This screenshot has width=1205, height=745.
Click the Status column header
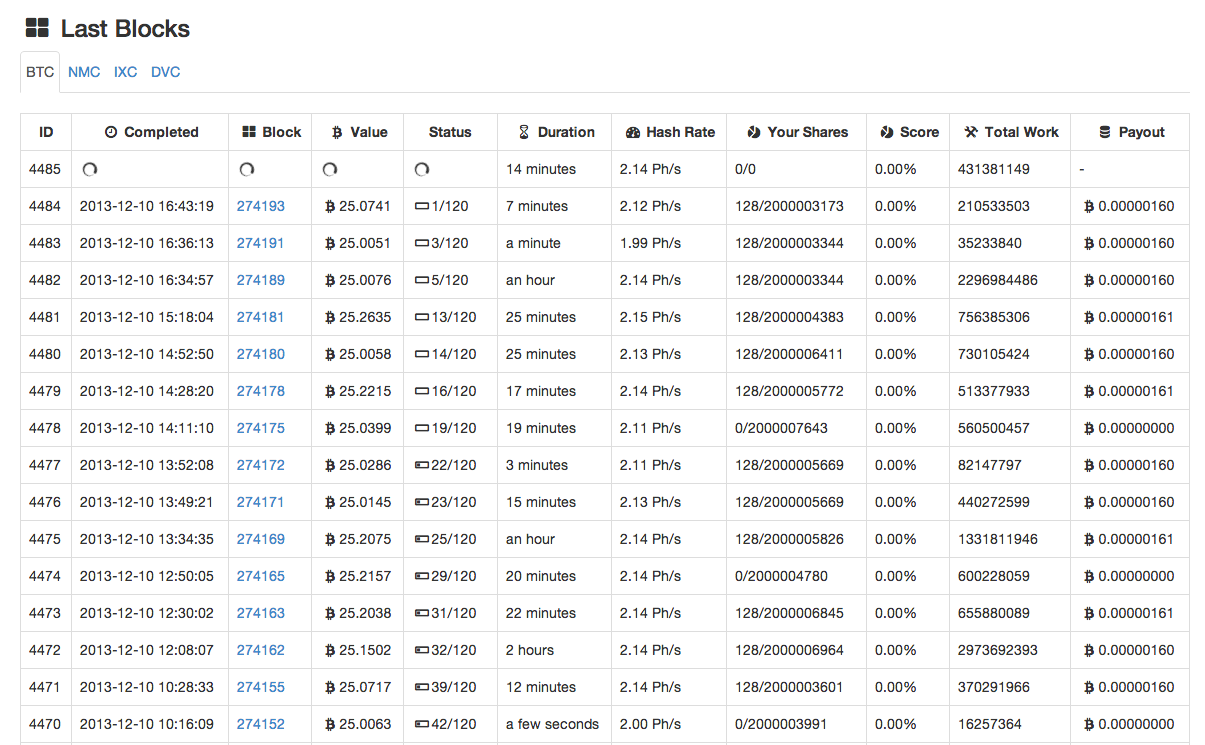pyautogui.click(x=450, y=132)
